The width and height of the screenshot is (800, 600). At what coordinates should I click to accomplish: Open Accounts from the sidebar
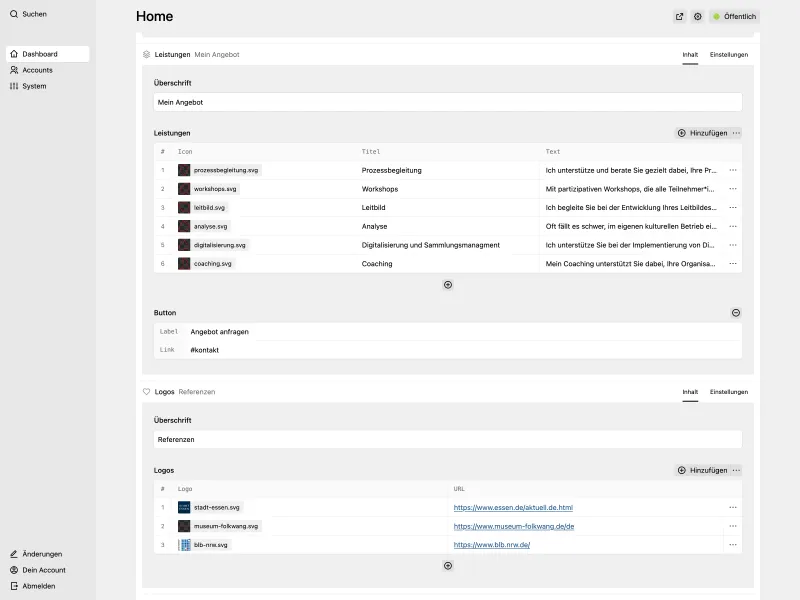coord(38,69)
